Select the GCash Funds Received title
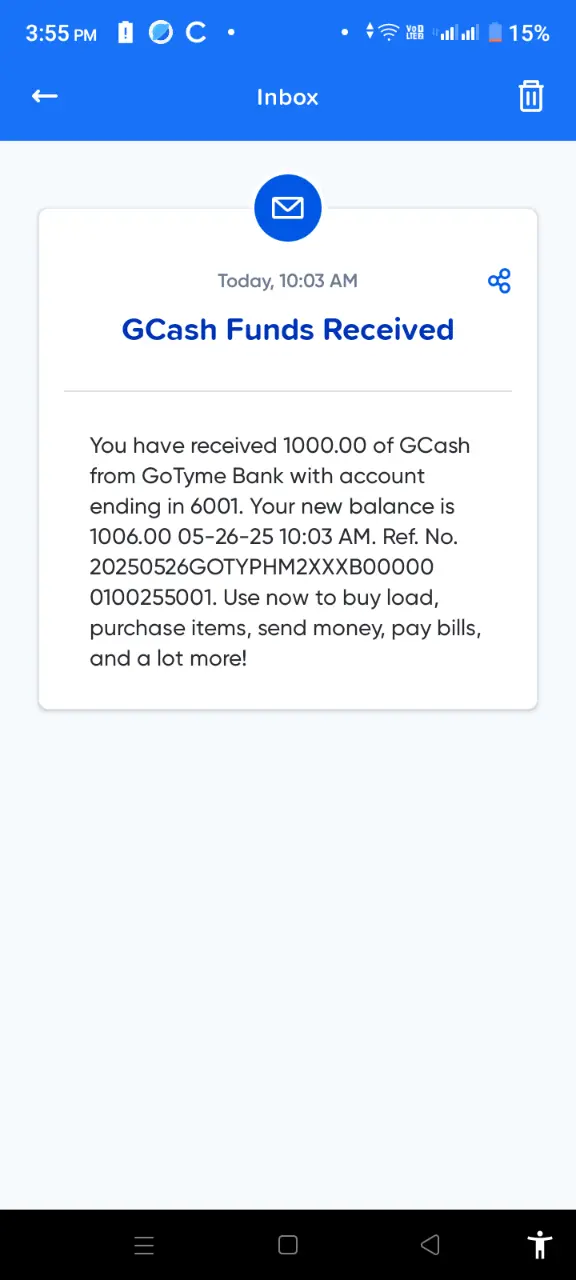Screen dimensions: 576x1280 pos(288,330)
